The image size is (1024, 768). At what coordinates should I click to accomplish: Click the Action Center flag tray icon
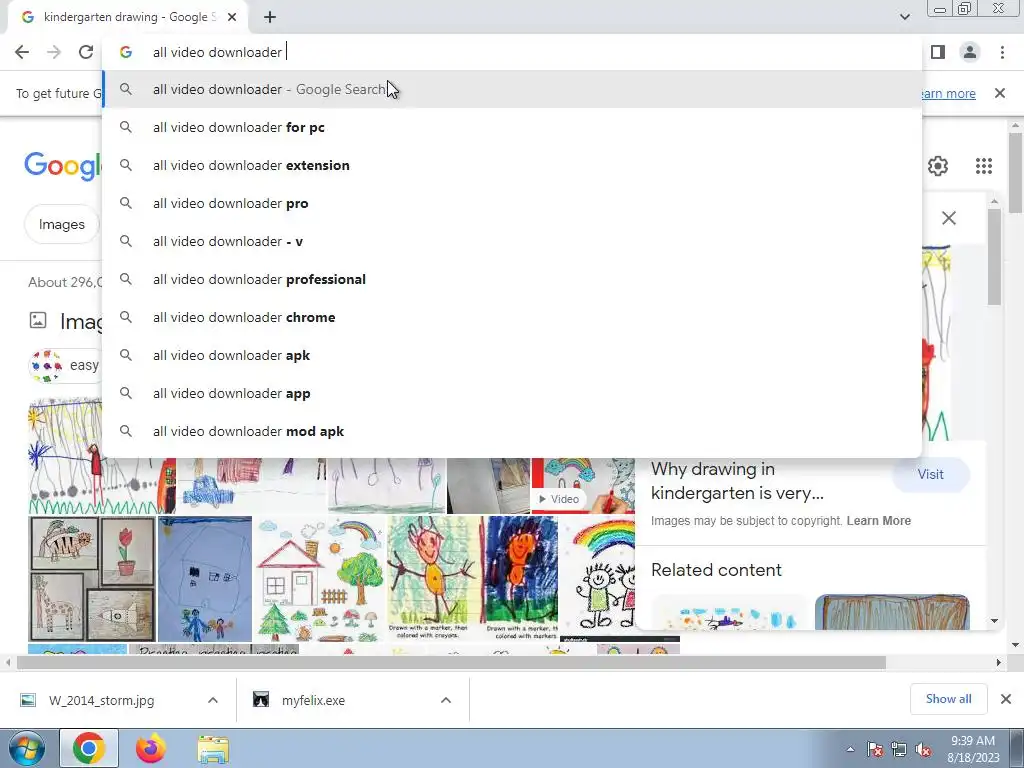pos(875,749)
